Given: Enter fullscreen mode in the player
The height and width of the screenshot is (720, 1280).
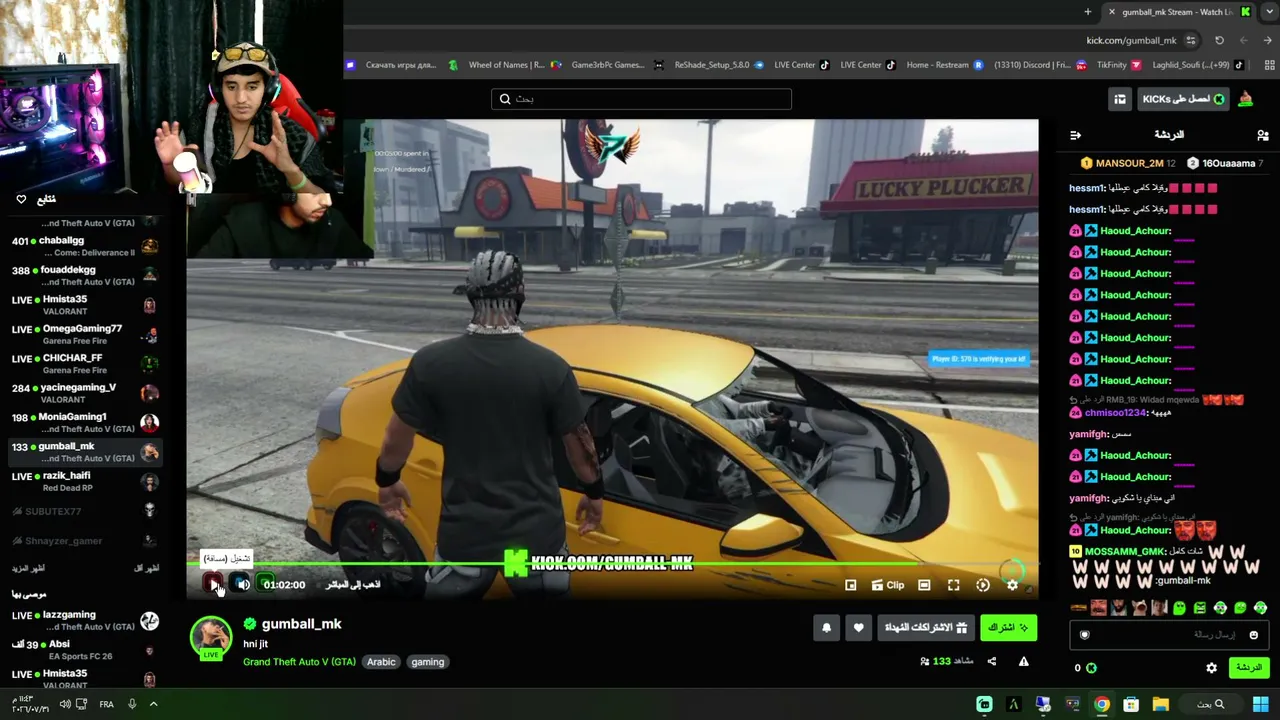Looking at the screenshot, I should click(x=954, y=585).
